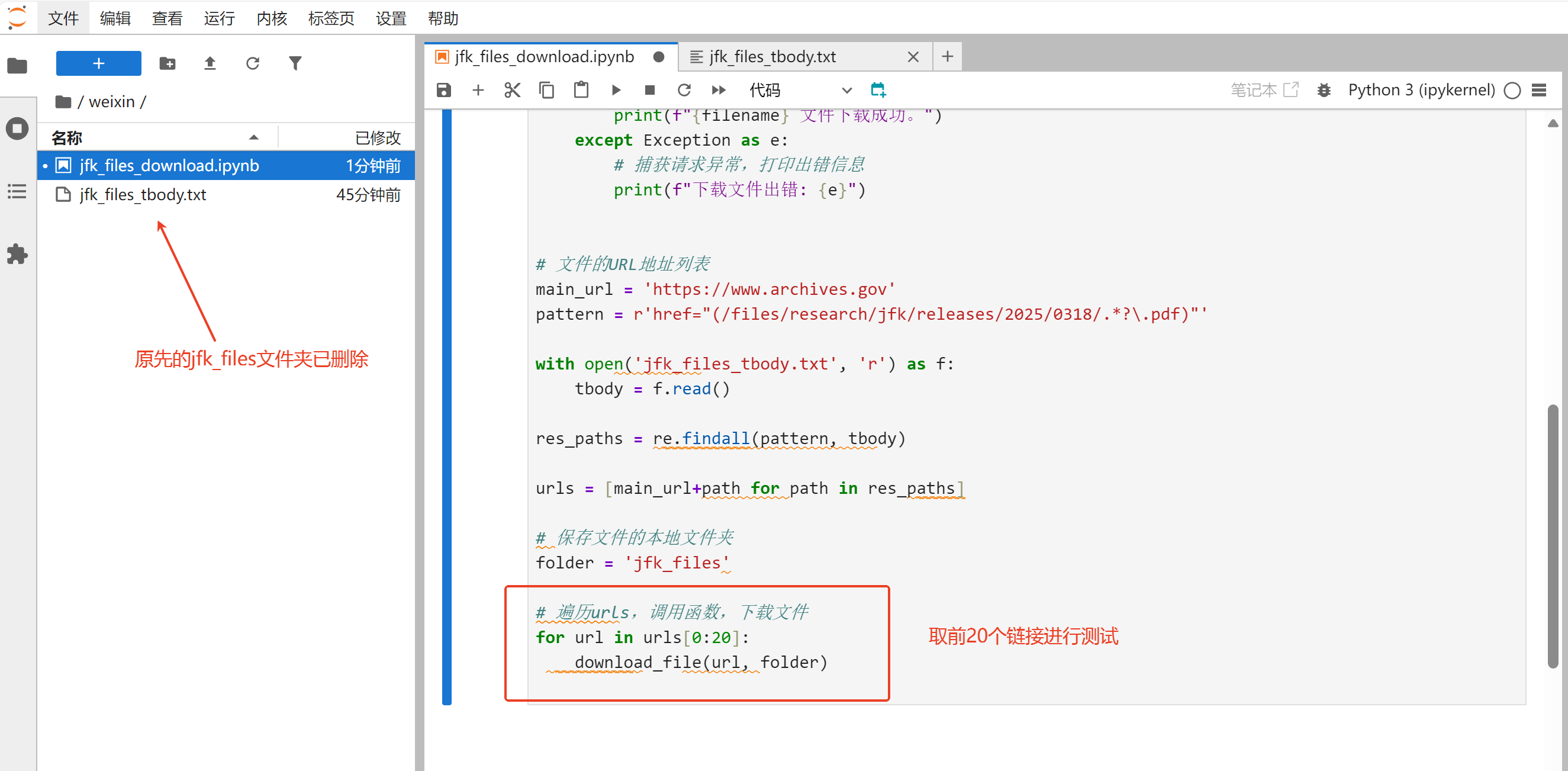Open the right sidebar hamburger menu
Screen dimensions: 1568x771
click(x=1539, y=90)
